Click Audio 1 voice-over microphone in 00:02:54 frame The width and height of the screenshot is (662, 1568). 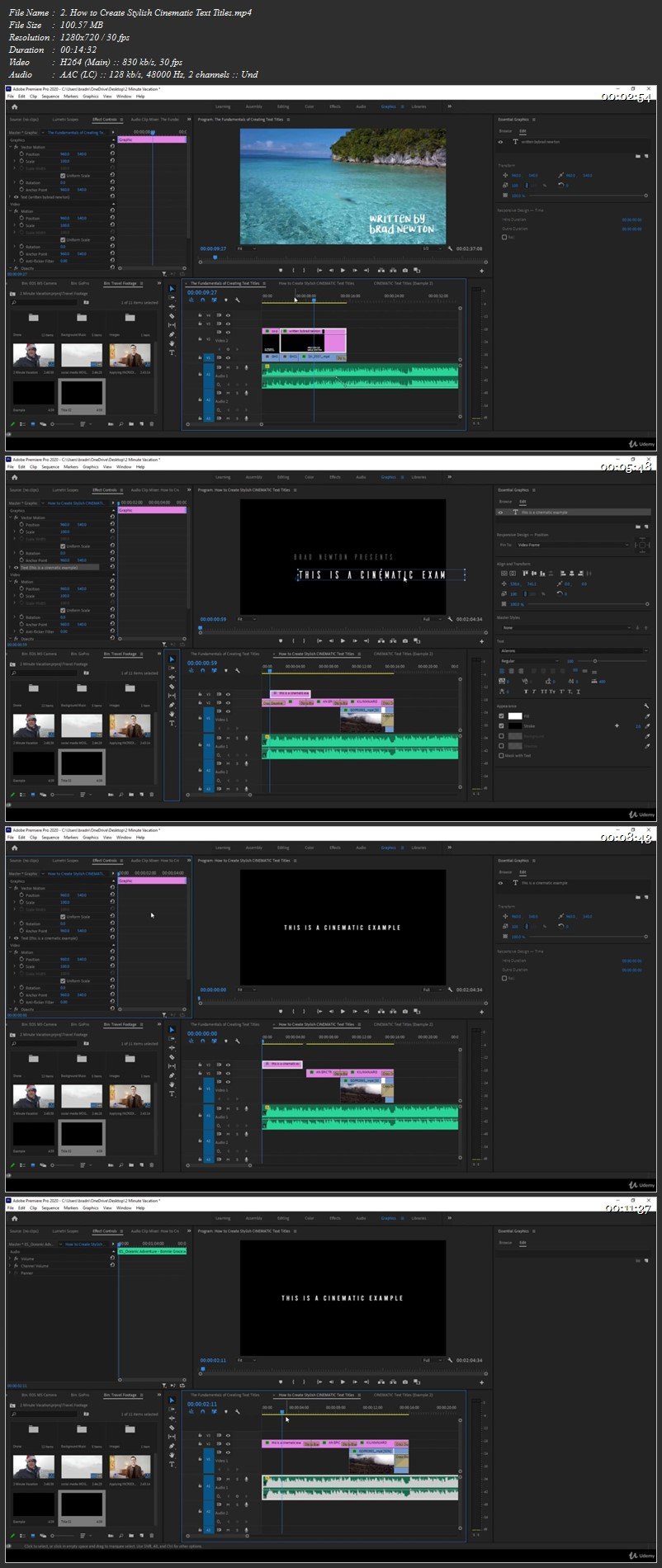tap(246, 367)
